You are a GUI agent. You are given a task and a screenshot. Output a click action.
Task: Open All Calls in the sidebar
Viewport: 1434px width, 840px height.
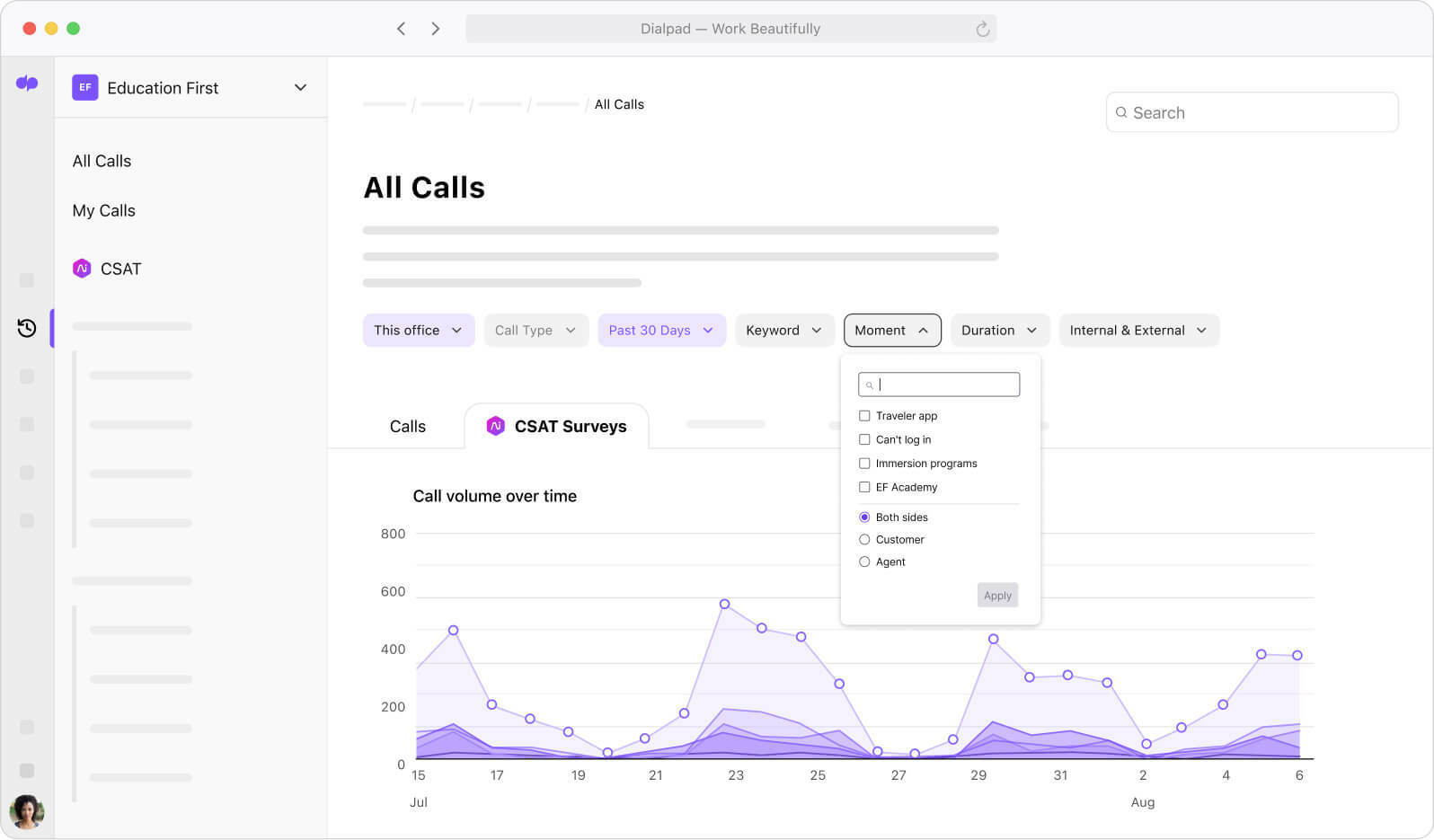pyautogui.click(x=102, y=161)
